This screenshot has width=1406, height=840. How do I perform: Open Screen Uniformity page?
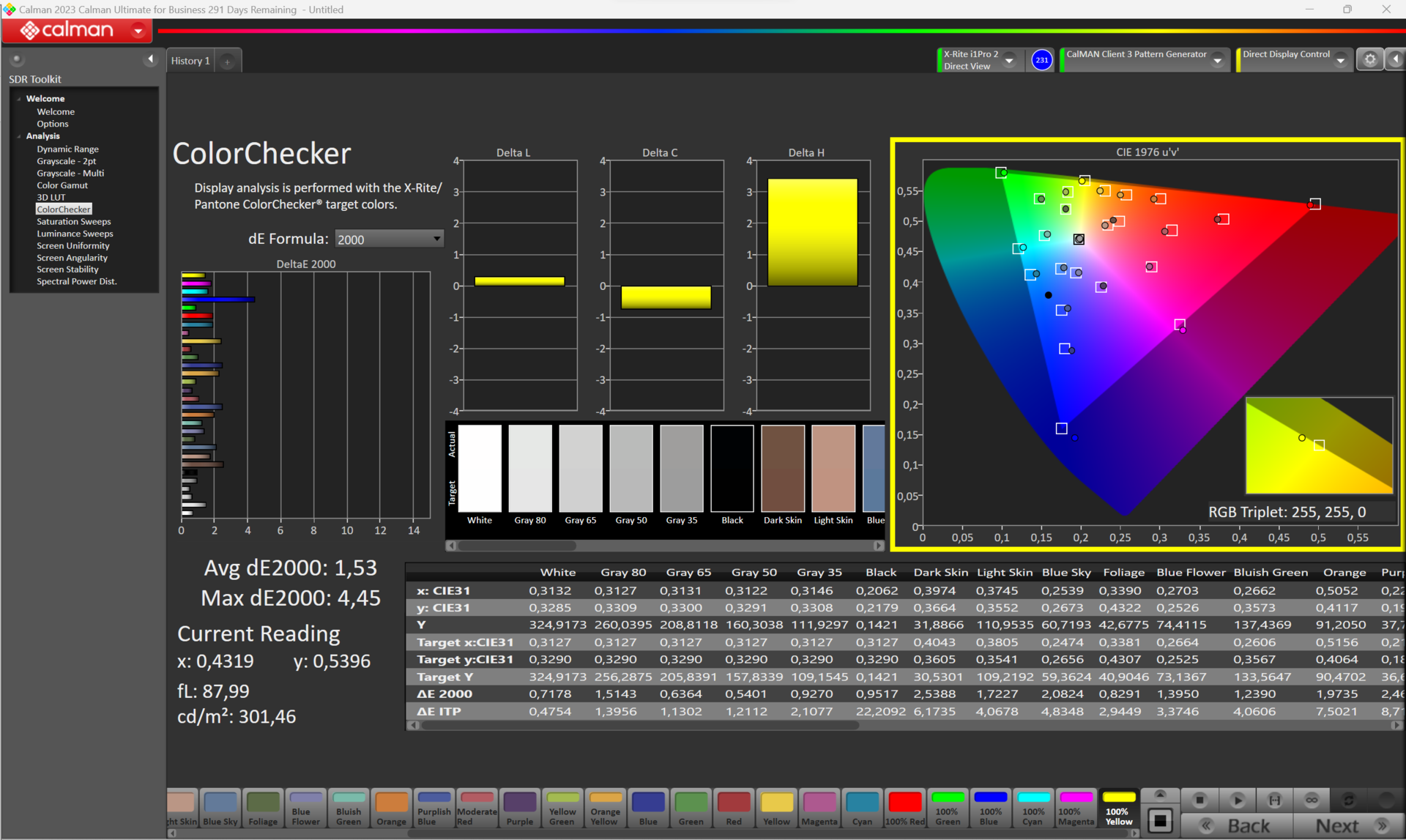[73, 245]
